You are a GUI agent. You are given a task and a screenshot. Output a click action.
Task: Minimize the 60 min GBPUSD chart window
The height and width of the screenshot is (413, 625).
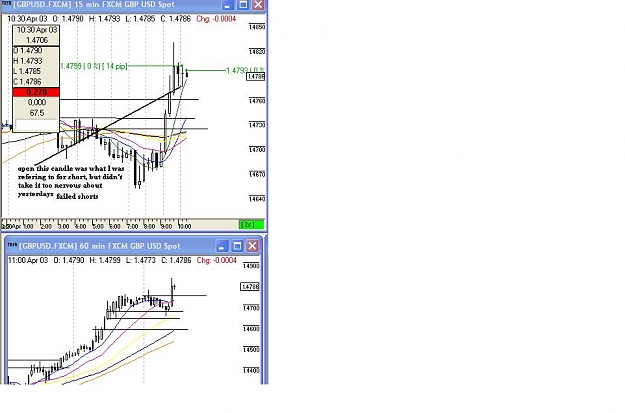click(x=222, y=246)
